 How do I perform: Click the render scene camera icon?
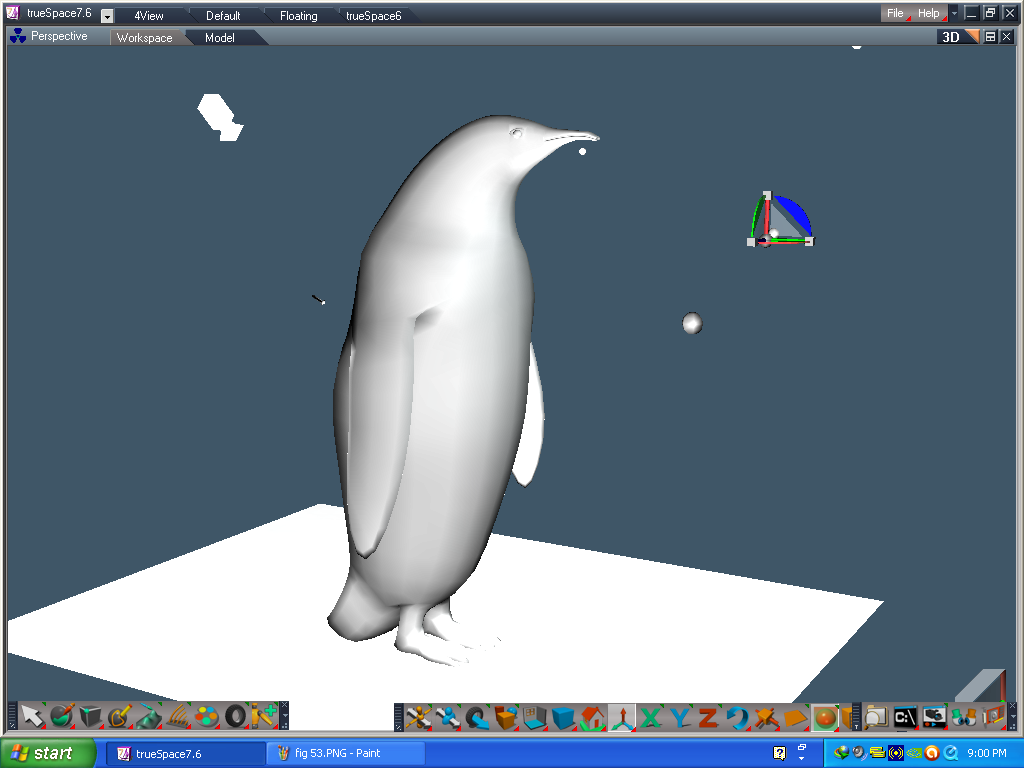pyautogui.click(x=934, y=715)
